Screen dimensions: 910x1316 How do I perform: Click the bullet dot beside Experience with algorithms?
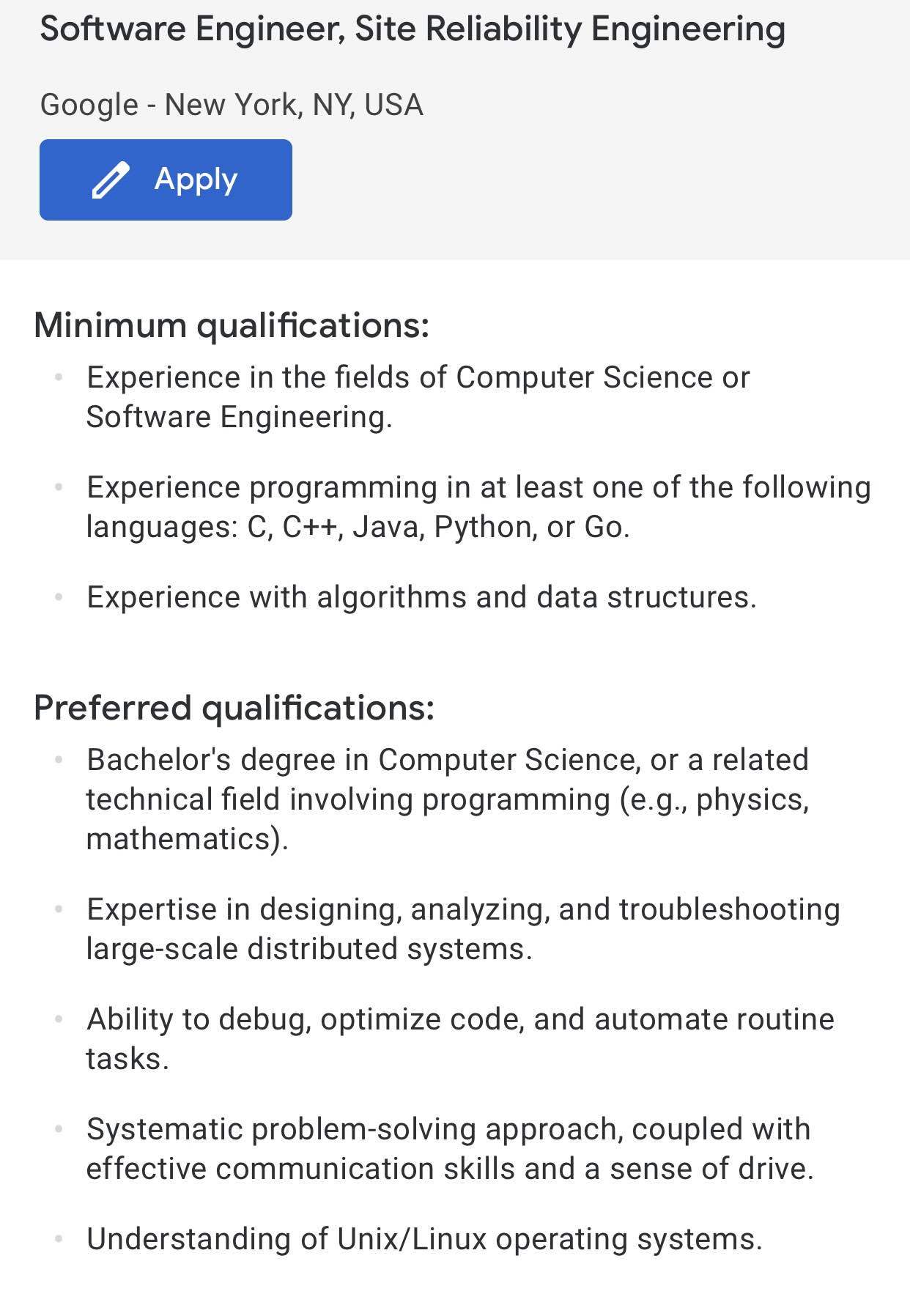[59, 597]
